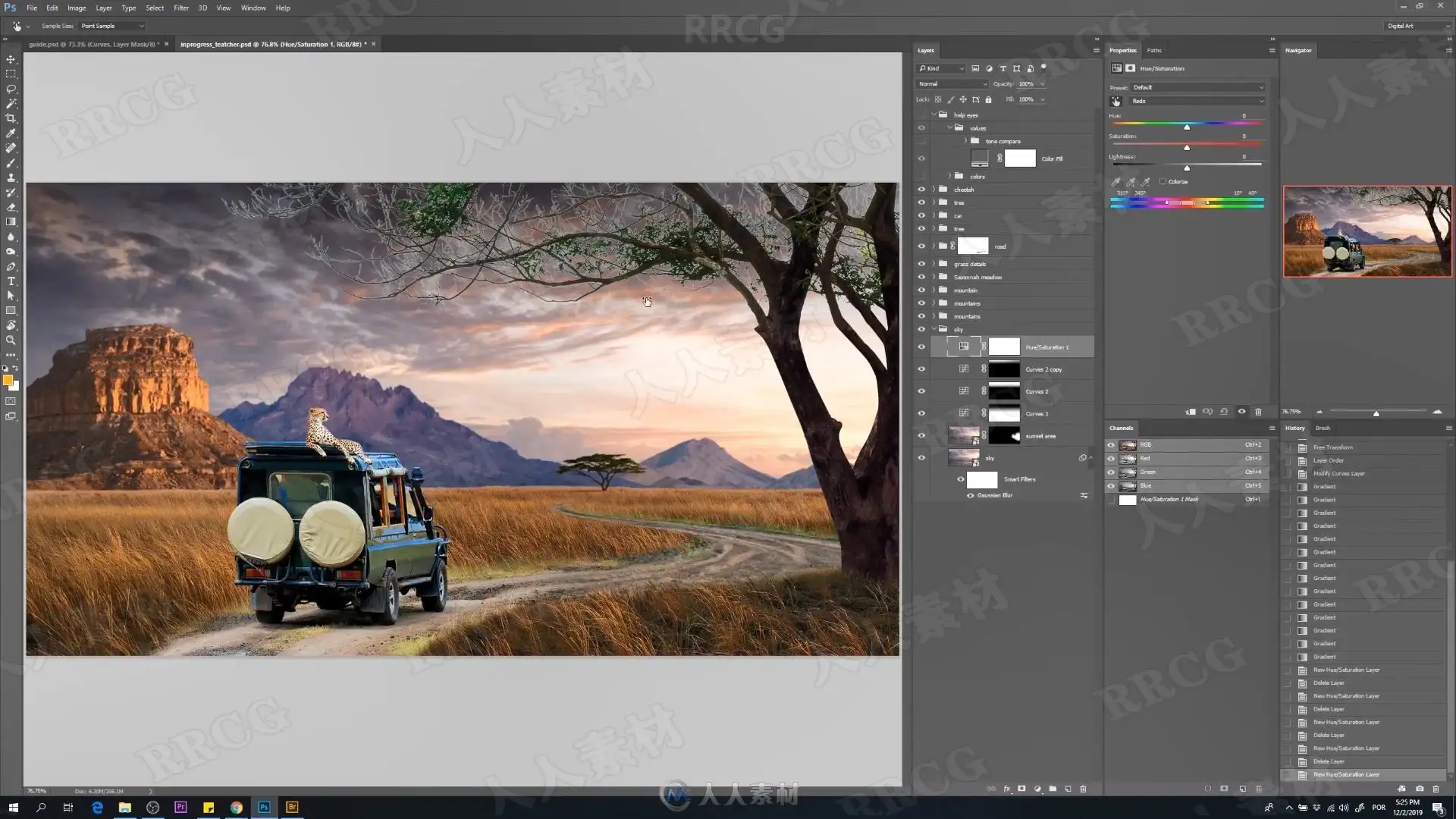Switch to the Paths tab
The width and height of the screenshot is (1456, 819).
(1154, 50)
